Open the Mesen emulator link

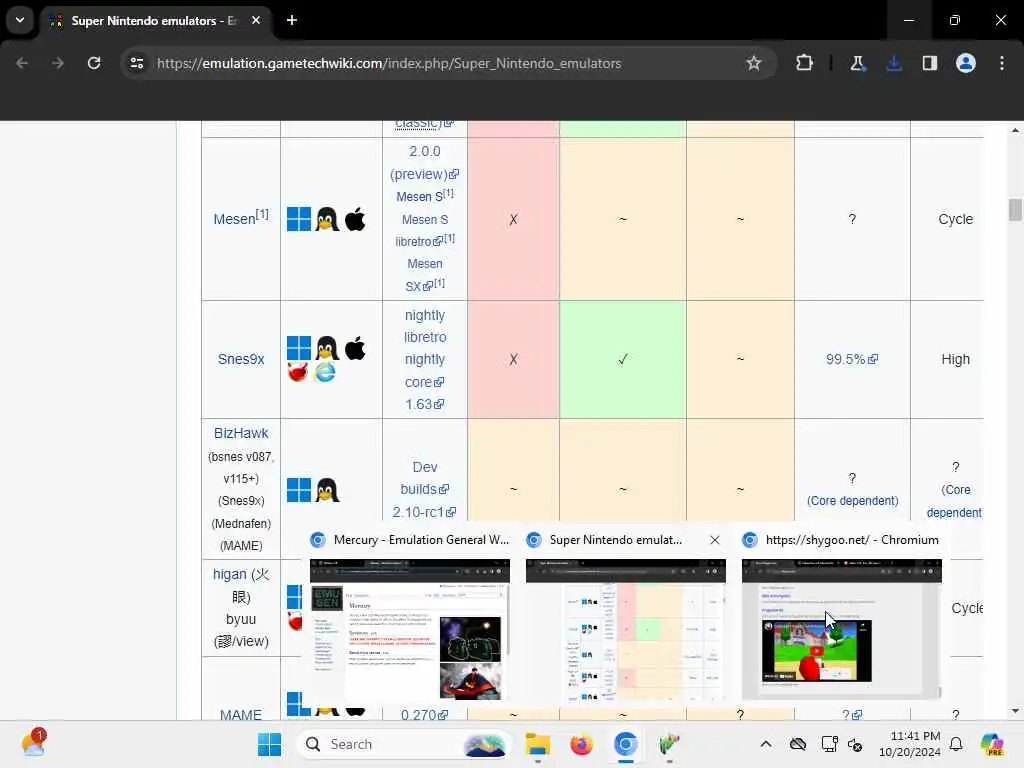pos(234,219)
